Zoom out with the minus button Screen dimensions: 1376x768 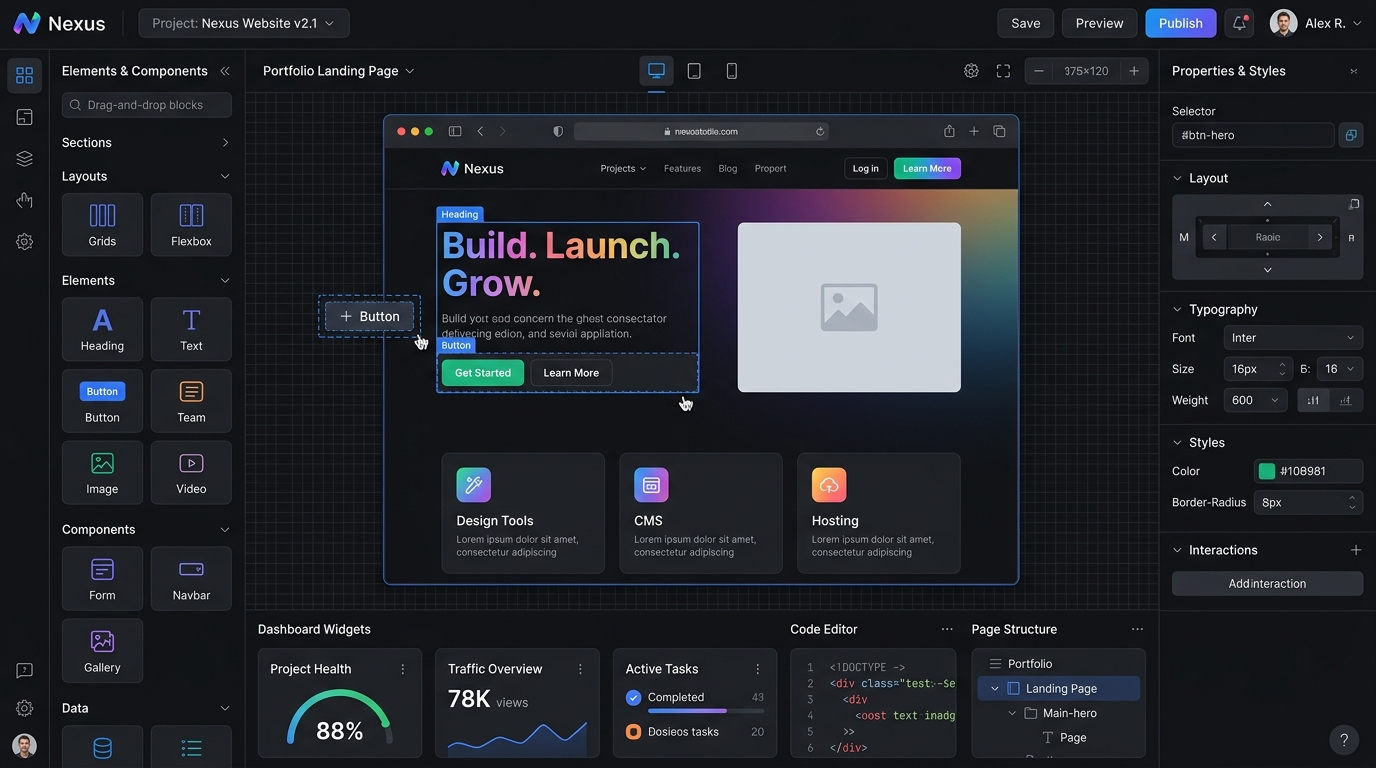[x=1039, y=71]
